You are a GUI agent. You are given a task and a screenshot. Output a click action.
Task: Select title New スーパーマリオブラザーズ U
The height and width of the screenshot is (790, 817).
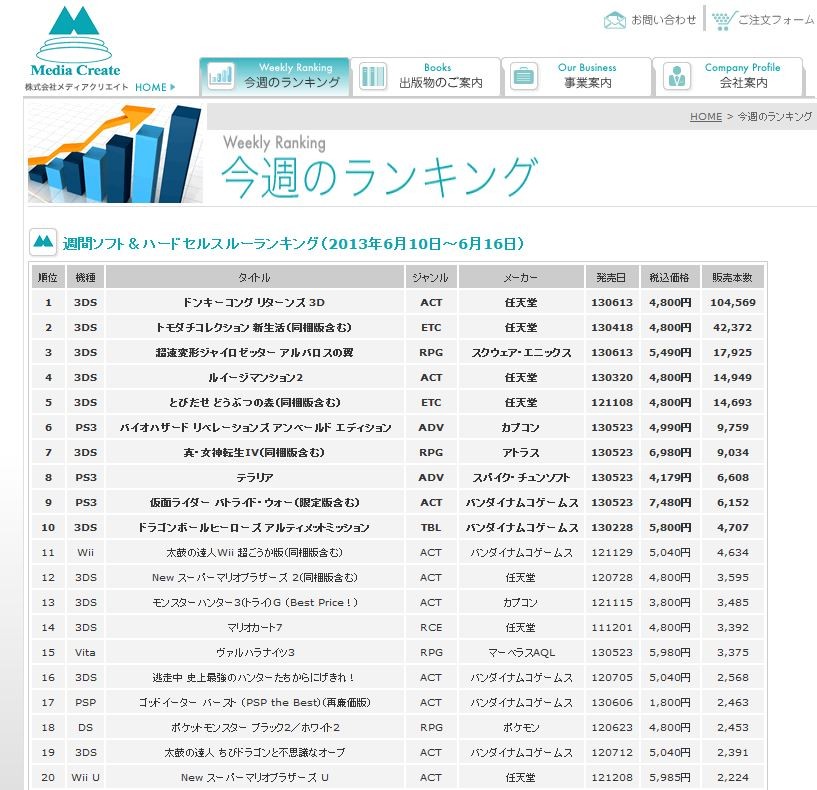[x=254, y=777]
